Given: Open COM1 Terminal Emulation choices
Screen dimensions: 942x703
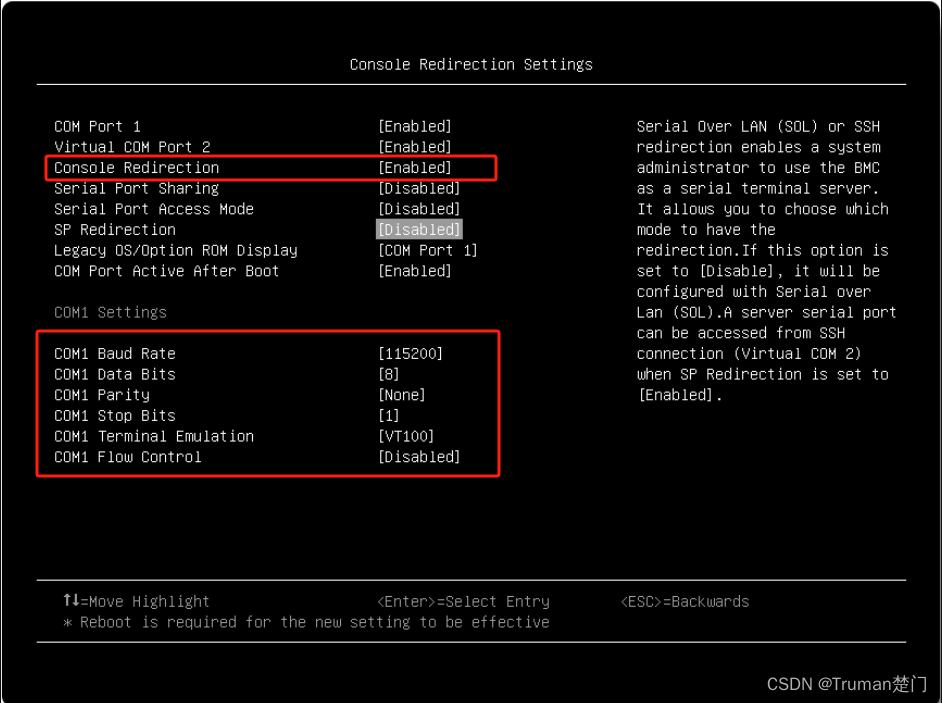Looking at the screenshot, I should pyautogui.click(x=154, y=436).
